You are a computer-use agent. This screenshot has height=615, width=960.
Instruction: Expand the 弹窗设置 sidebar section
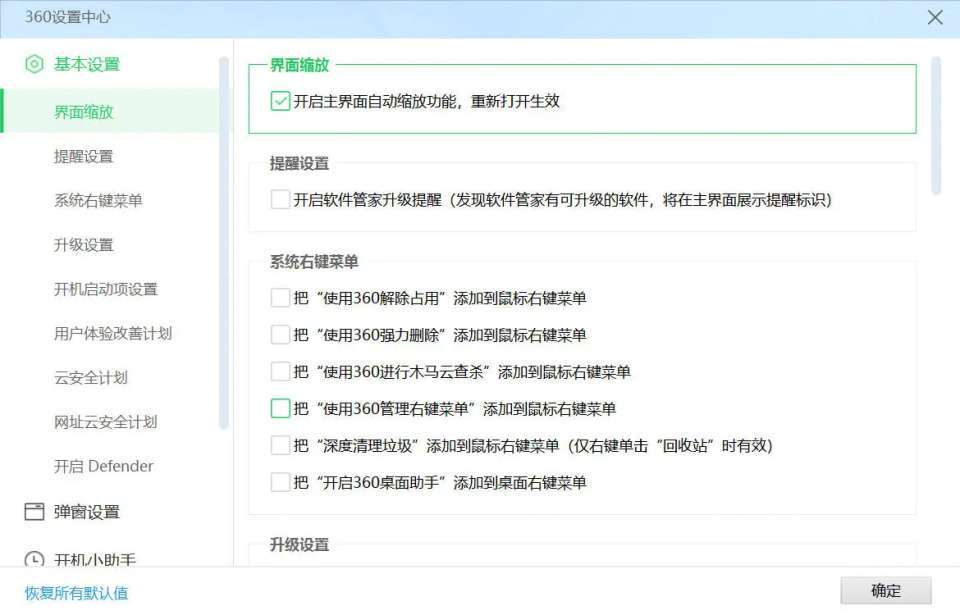[x=86, y=512]
